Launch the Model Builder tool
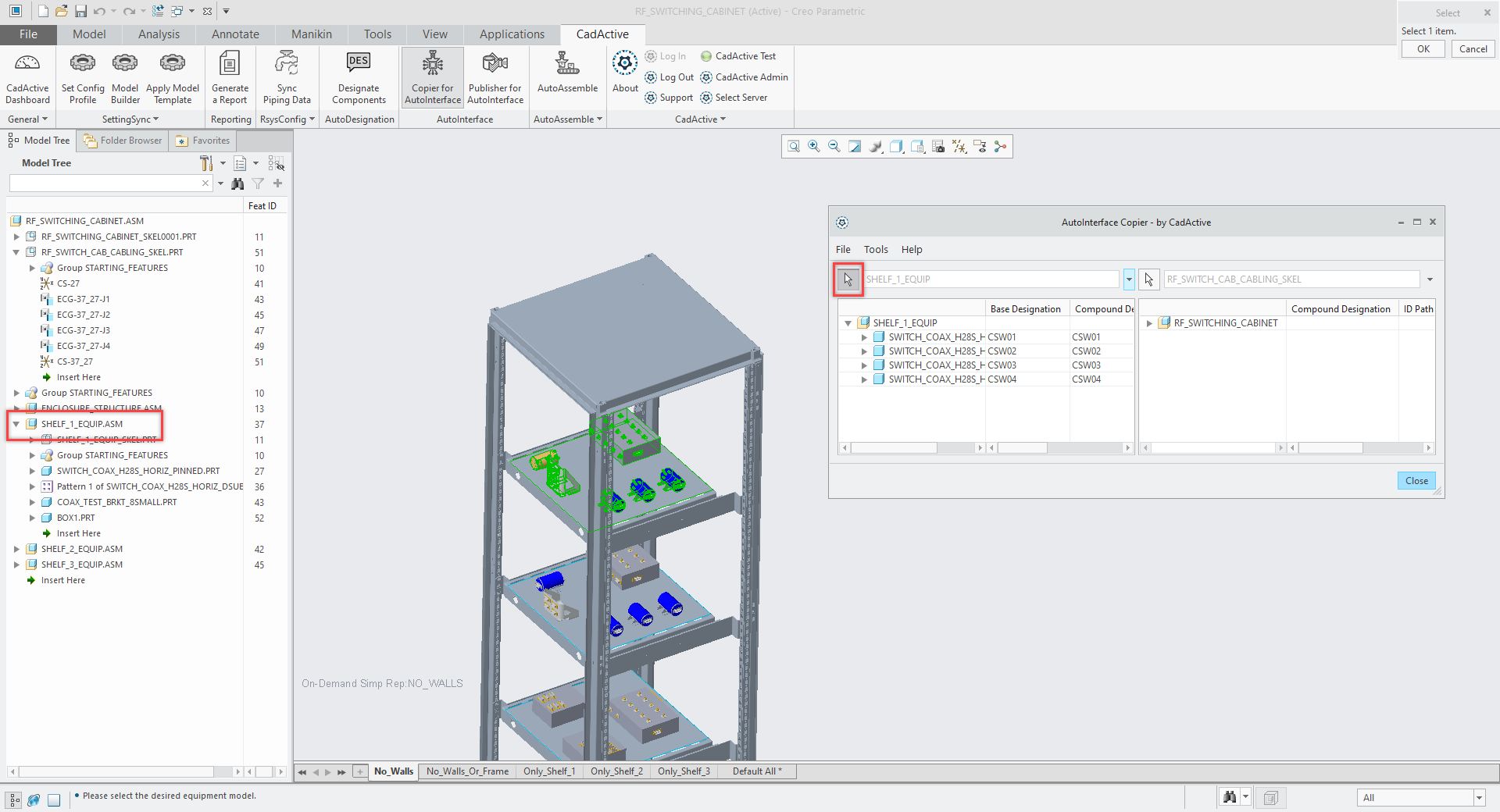 pyautogui.click(x=125, y=77)
